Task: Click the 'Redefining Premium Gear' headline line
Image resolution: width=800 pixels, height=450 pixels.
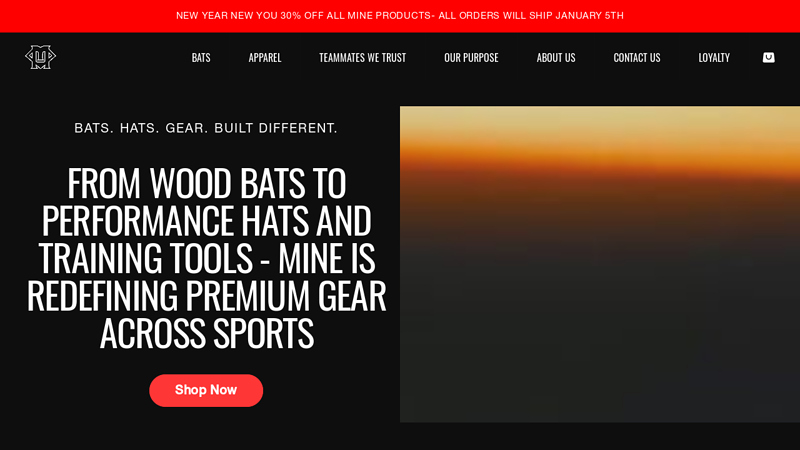Action: click(x=207, y=295)
